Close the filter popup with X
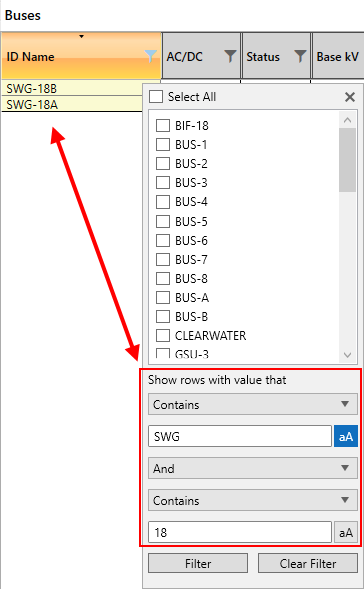The width and height of the screenshot is (364, 589). [350, 97]
